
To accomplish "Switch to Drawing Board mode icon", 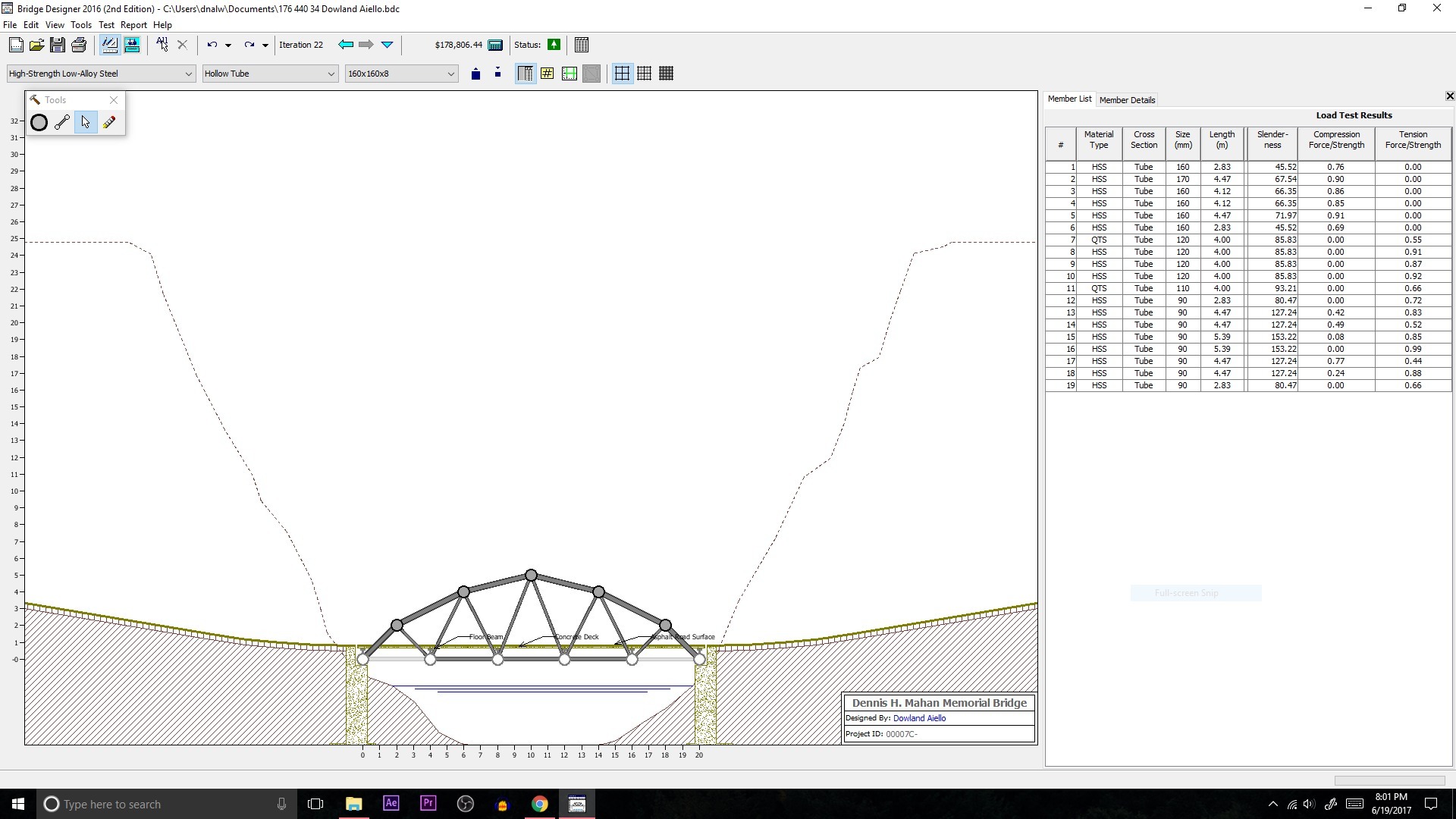I will tap(109, 45).
